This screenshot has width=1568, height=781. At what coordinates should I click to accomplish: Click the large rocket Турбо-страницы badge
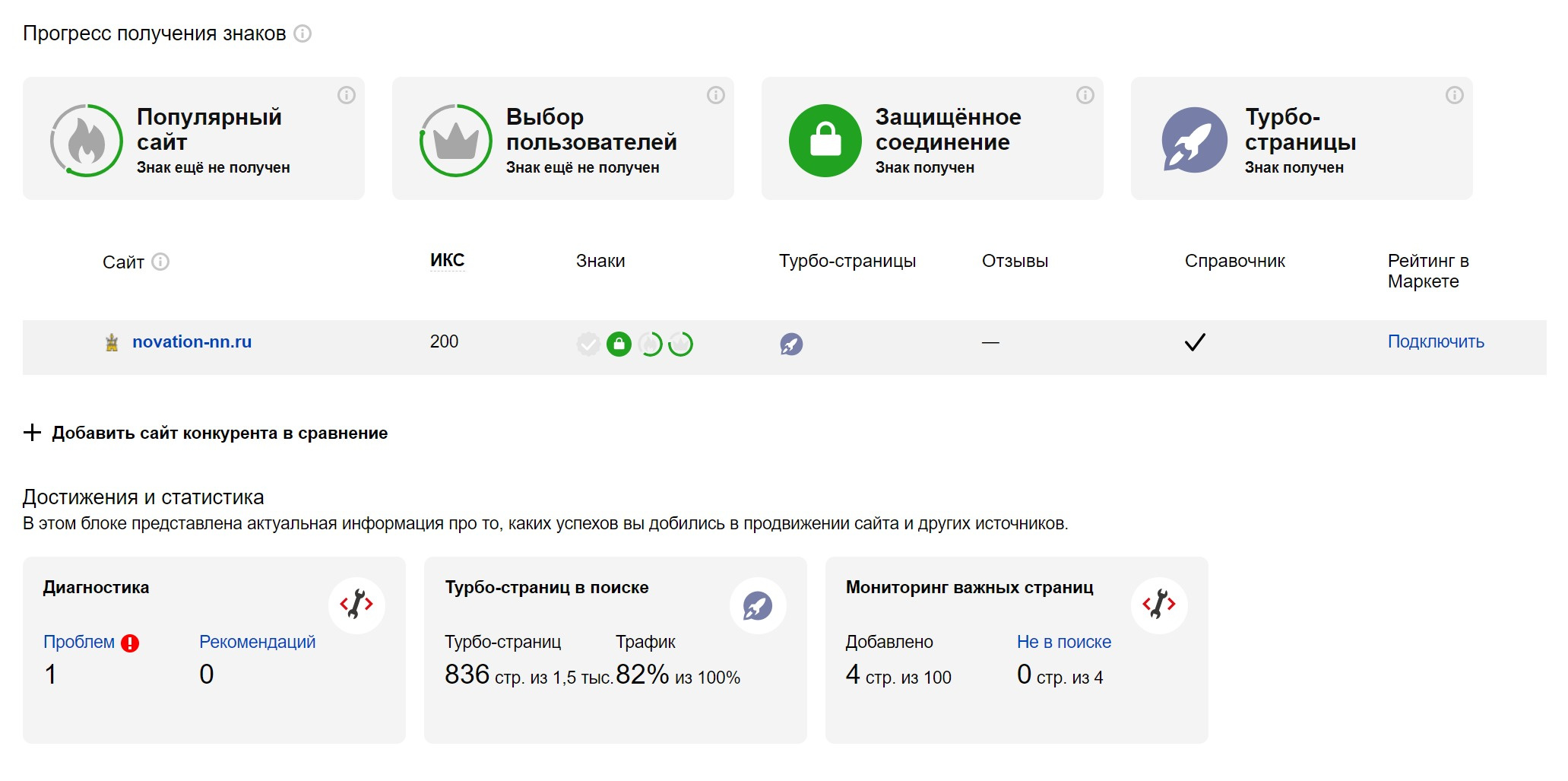click(1195, 141)
